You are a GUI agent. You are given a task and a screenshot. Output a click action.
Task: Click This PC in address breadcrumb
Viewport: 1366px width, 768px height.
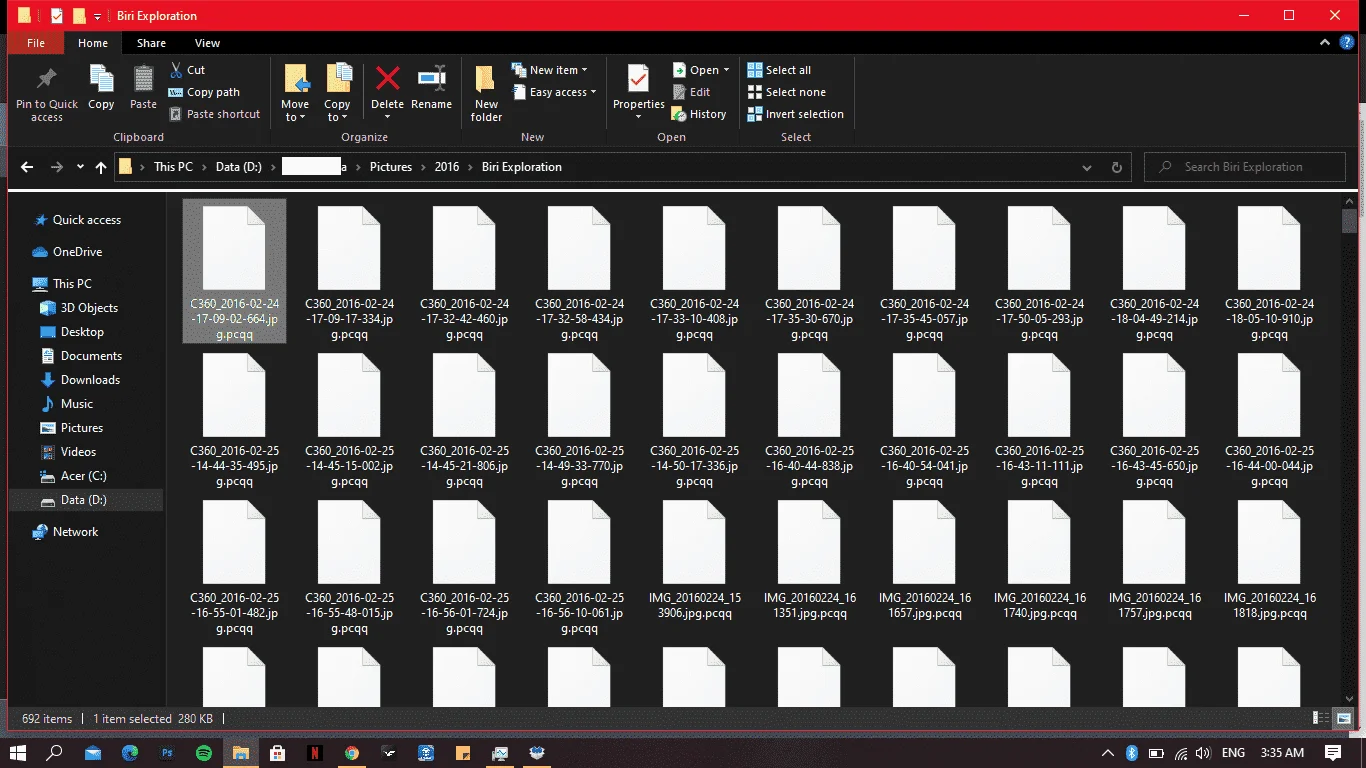173,167
